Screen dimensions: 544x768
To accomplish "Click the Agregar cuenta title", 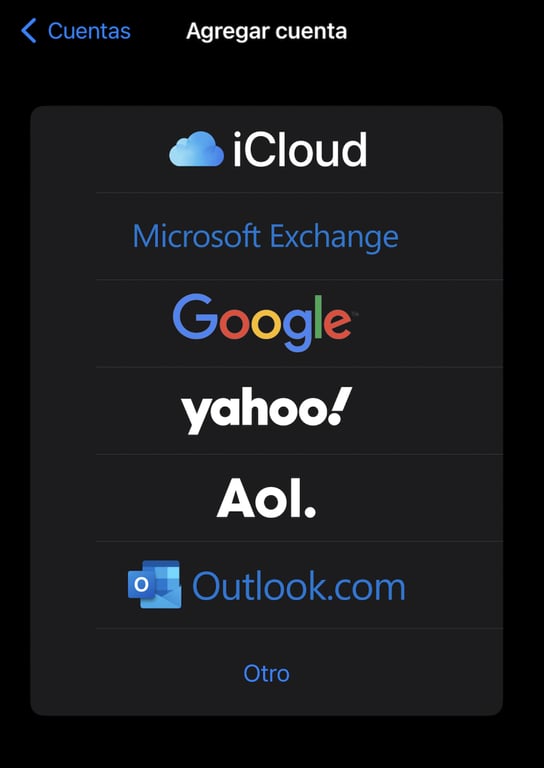I will tap(267, 31).
